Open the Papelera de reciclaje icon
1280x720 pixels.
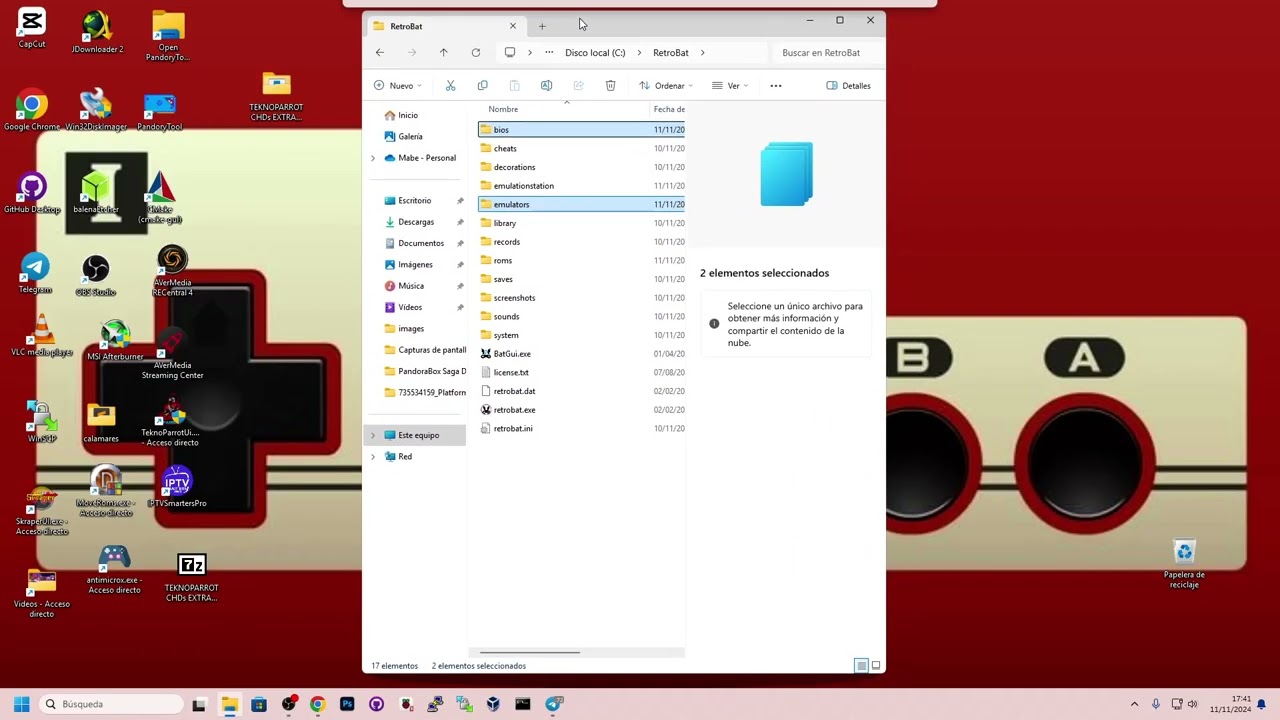click(x=1184, y=564)
